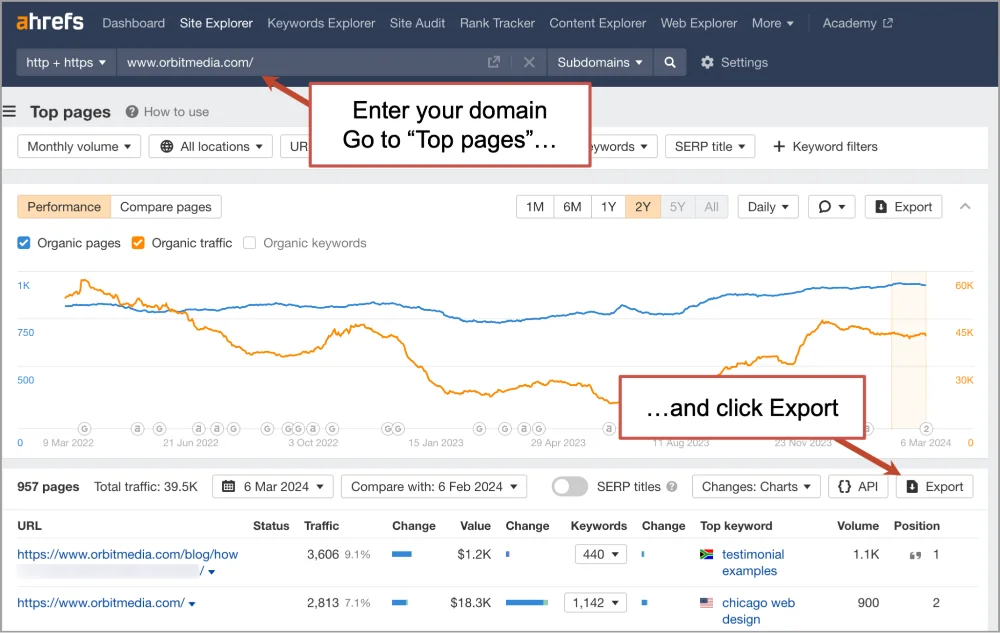The image size is (1000, 633).
Task: Open the 1,142 keywords dropdown
Action: pos(595,602)
